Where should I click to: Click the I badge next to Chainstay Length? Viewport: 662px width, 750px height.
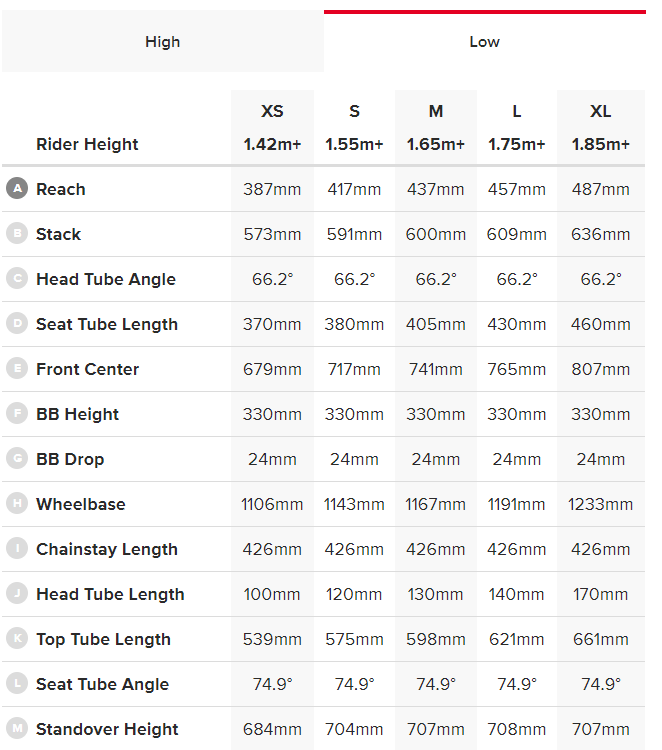(x=16, y=549)
